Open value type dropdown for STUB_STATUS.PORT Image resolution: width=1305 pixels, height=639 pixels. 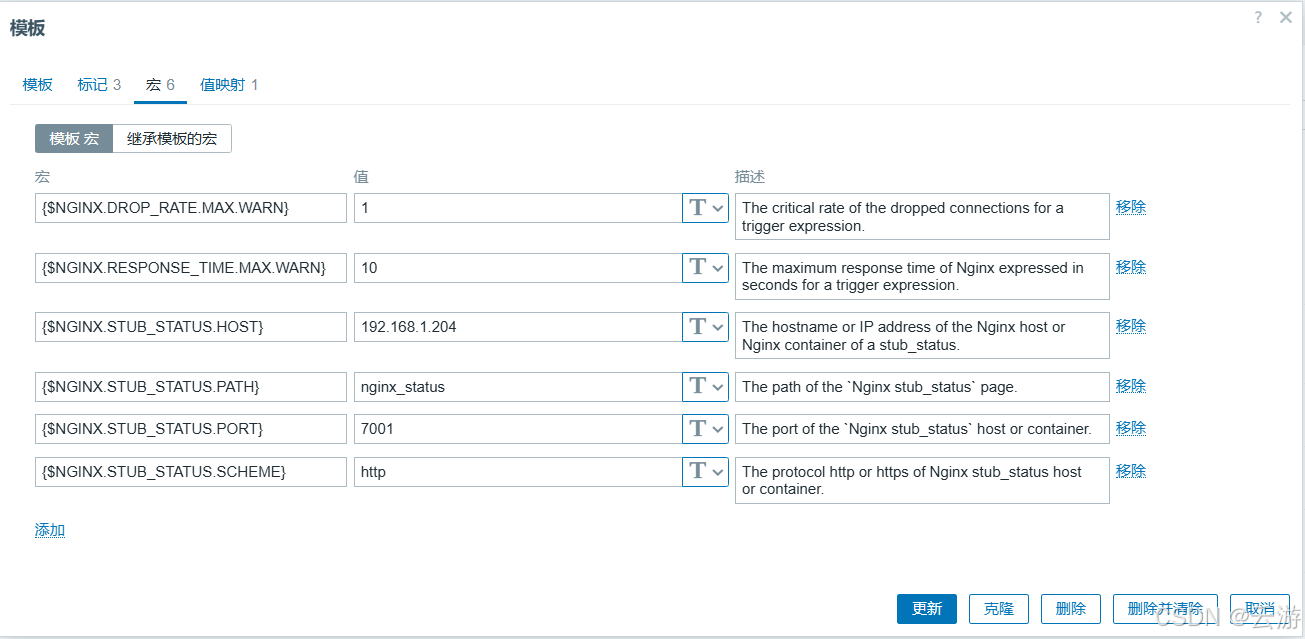[x=705, y=429]
